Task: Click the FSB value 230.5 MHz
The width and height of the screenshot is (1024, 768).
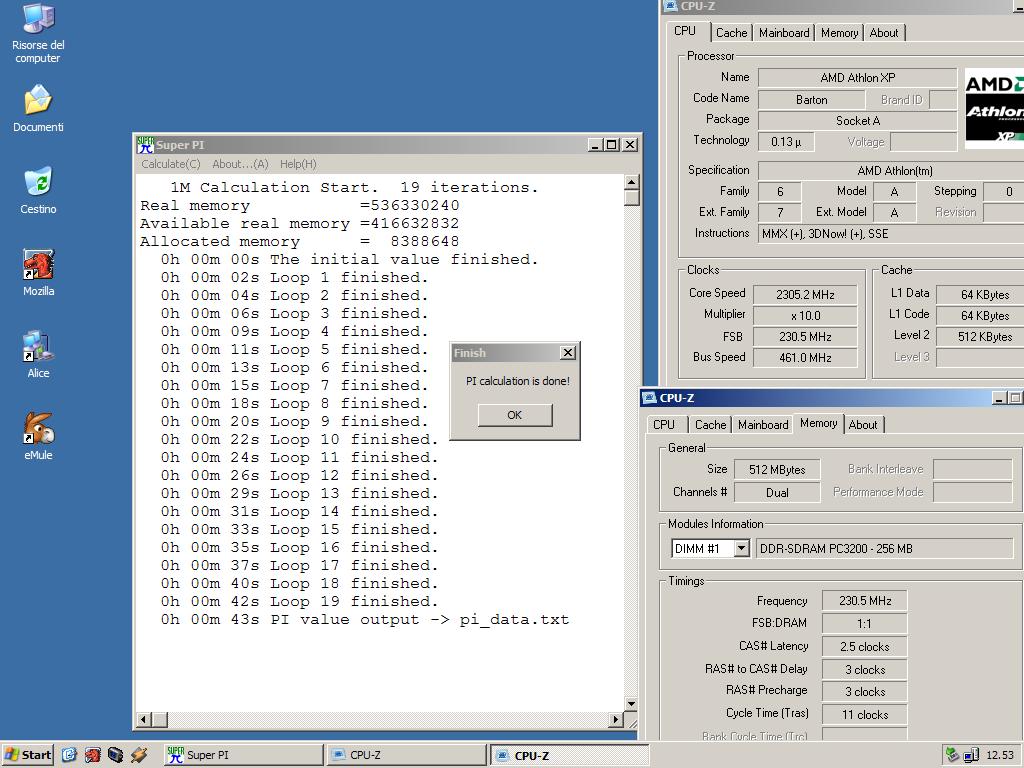Action: [805, 336]
